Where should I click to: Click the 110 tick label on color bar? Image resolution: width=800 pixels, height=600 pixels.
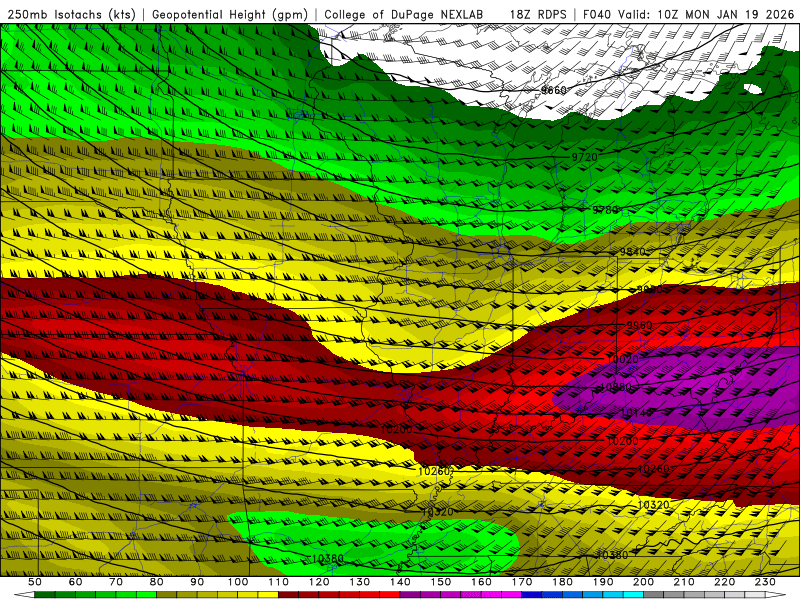point(278,582)
